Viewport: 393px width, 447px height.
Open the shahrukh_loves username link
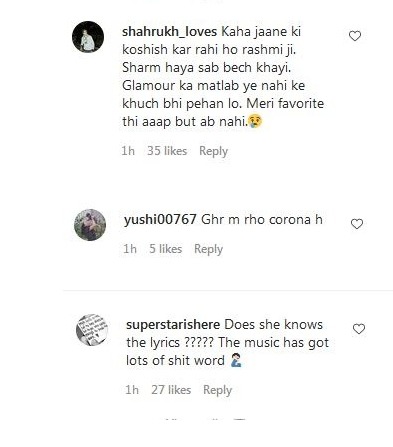[169, 32]
